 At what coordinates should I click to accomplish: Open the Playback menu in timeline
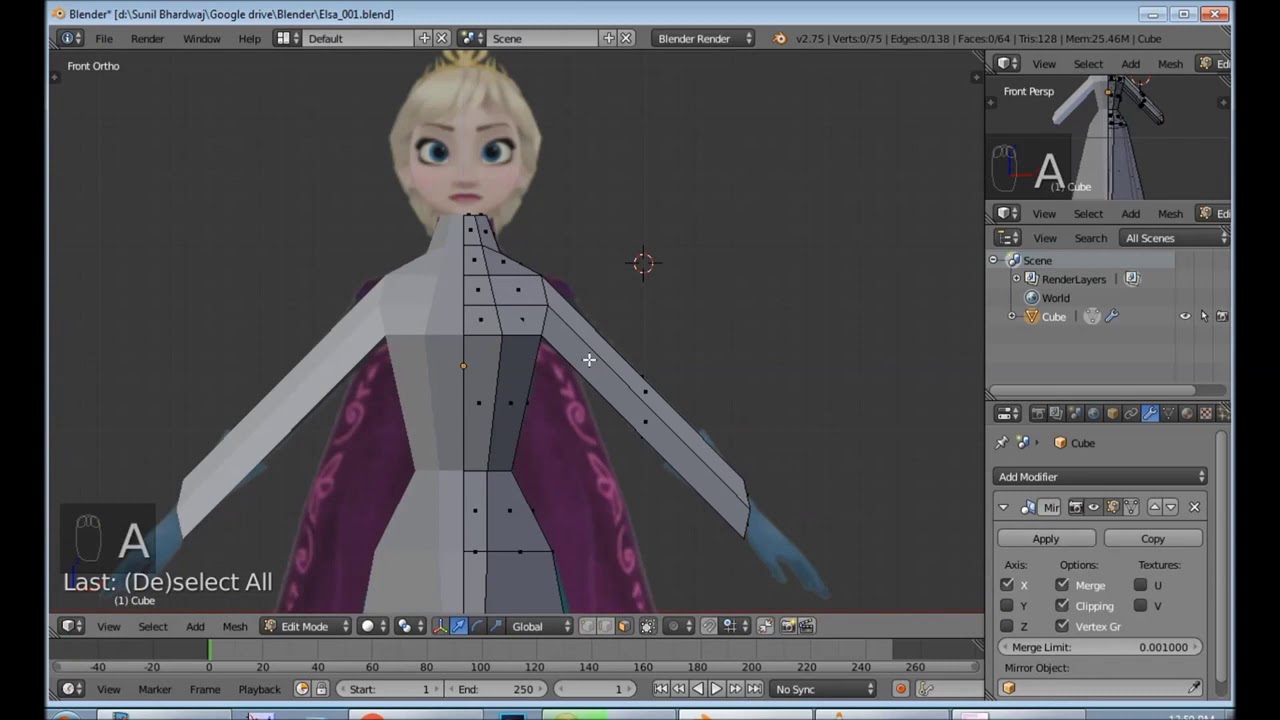(259, 689)
